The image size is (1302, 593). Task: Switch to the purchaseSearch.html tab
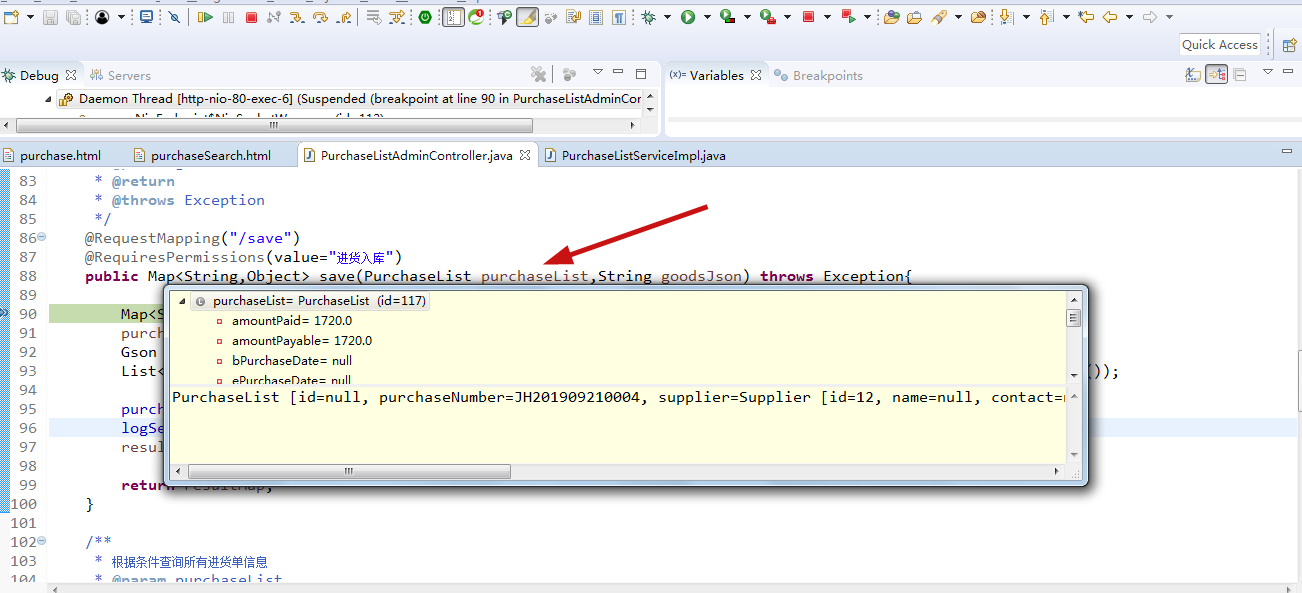point(210,155)
